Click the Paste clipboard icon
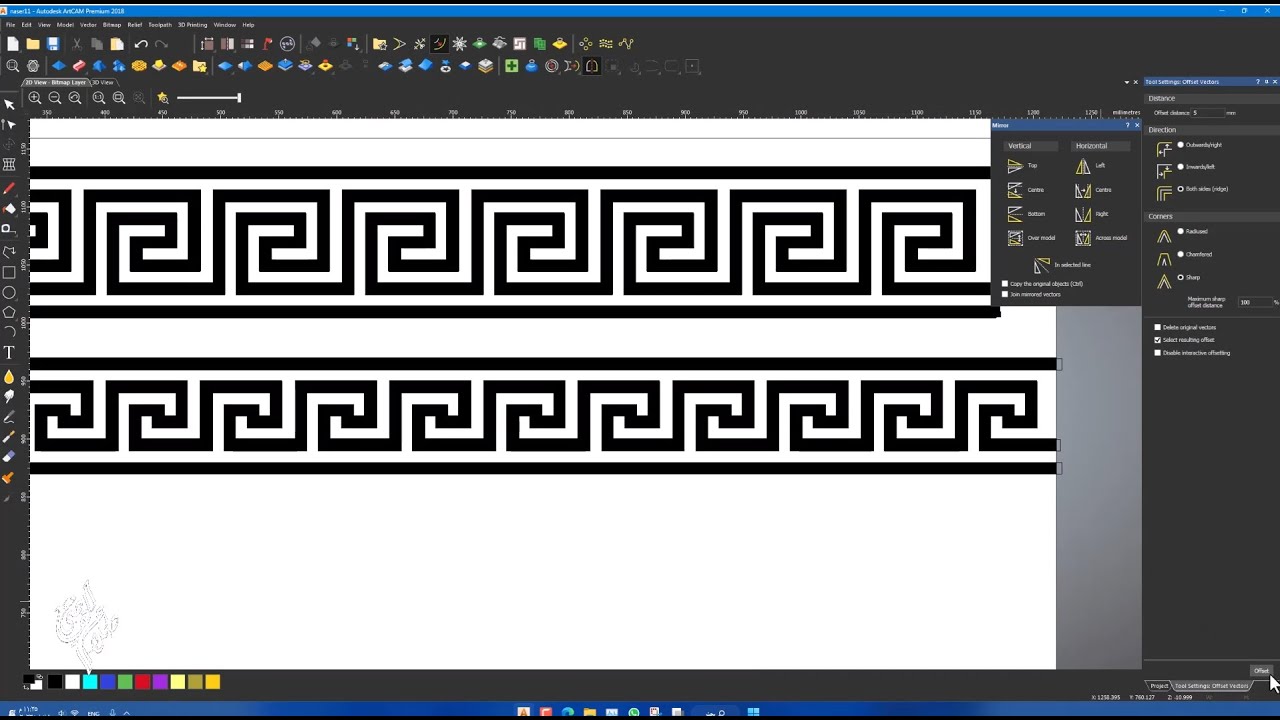 pyautogui.click(x=117, y=44)
